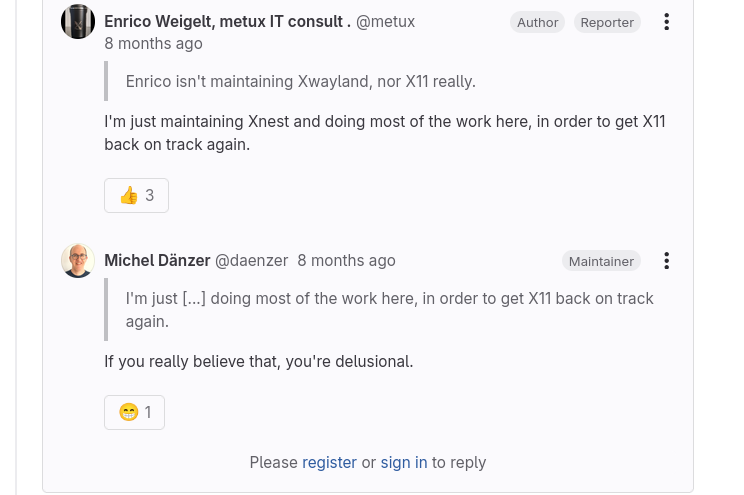
Task: Click Michel Dänzer's profile avatar
Action: point(78,261)
